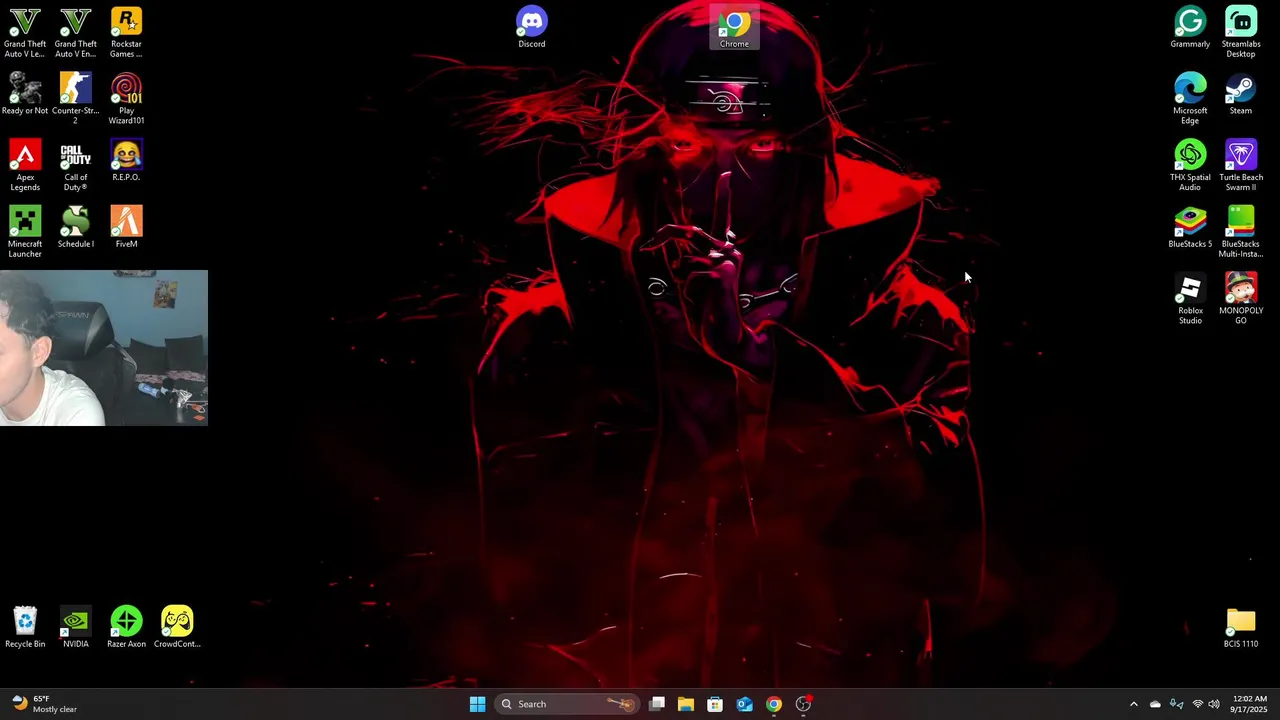
Task: Click the webcam overlay thumbnail
Action: click(x=104, y=348)
